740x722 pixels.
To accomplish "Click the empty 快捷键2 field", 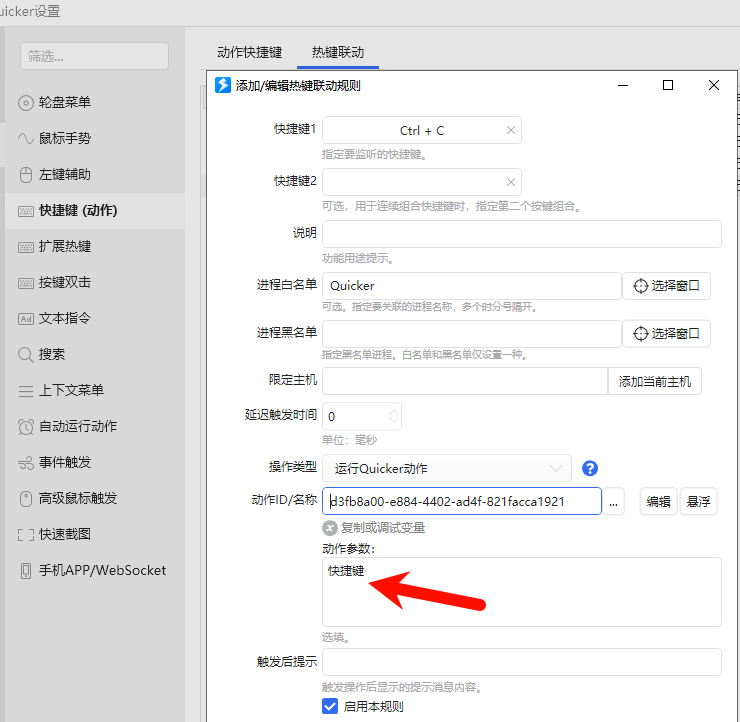I will pos(422,182).
